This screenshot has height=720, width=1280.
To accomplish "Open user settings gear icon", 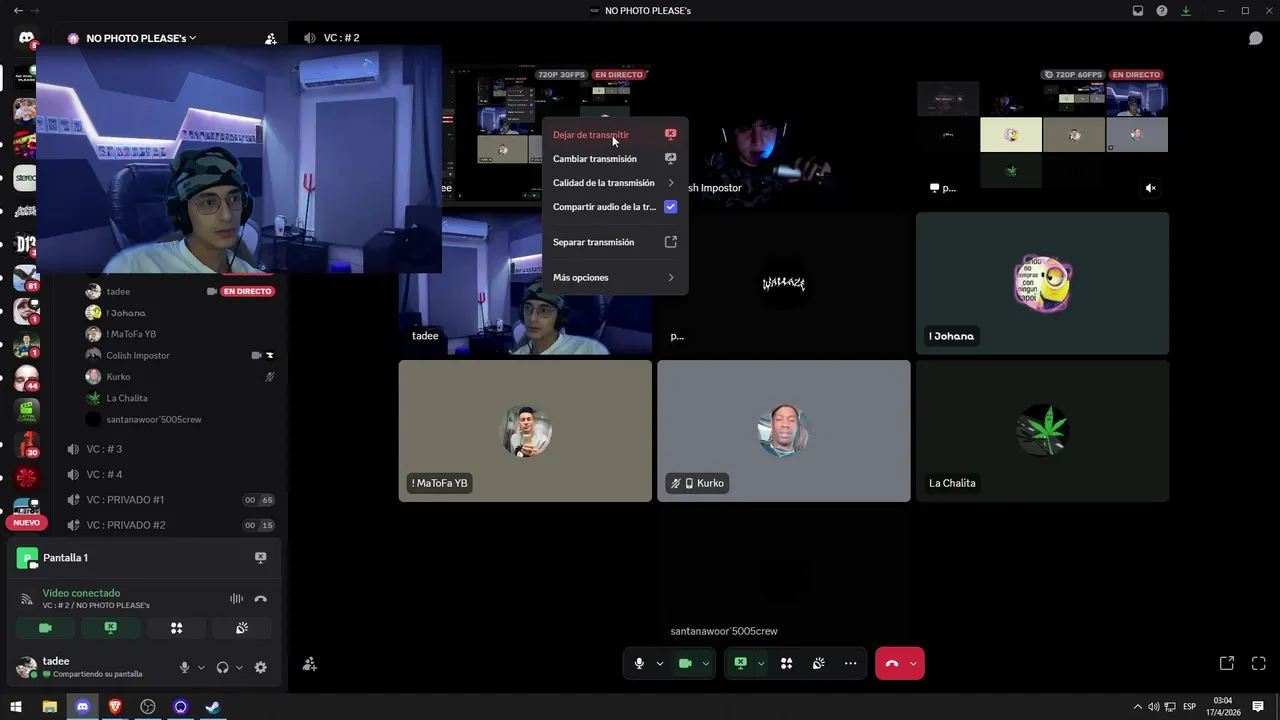I will (x=260, y=667).
